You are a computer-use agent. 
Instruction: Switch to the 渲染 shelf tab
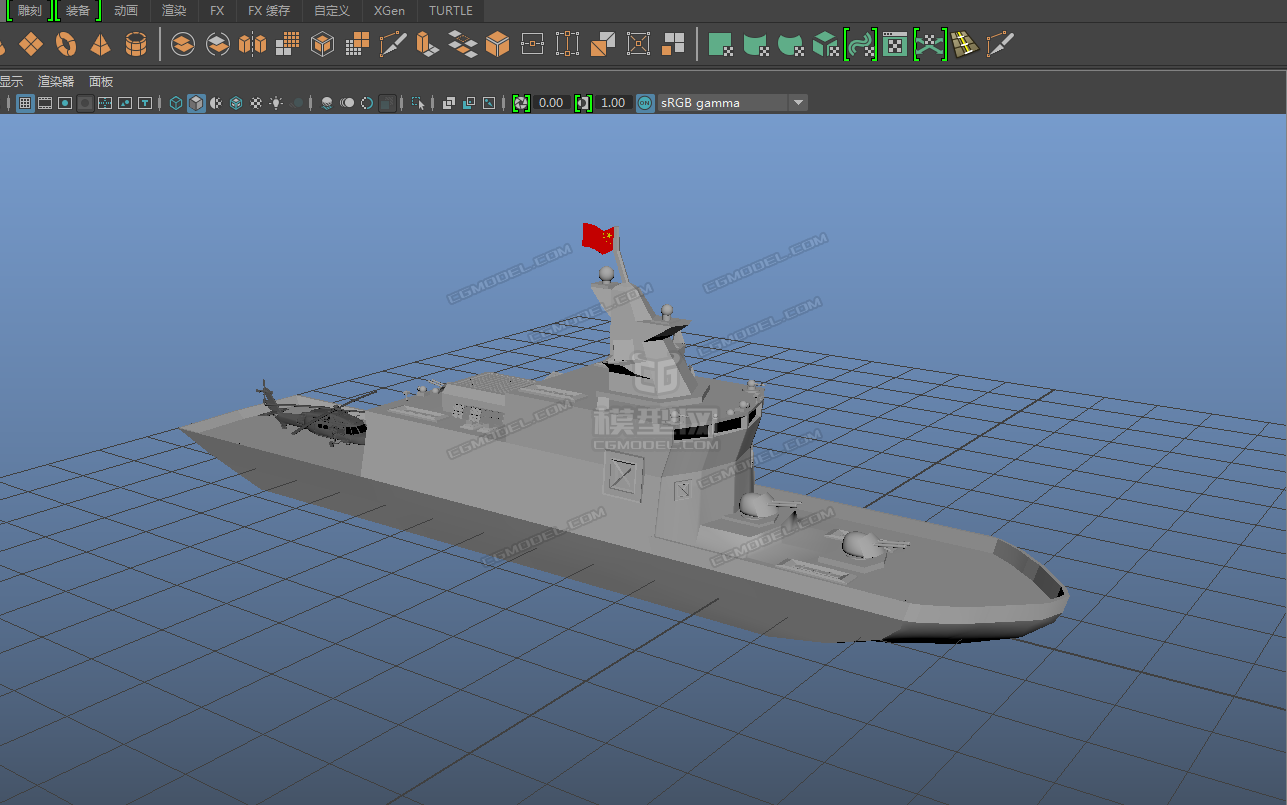[x=174, y=11]
